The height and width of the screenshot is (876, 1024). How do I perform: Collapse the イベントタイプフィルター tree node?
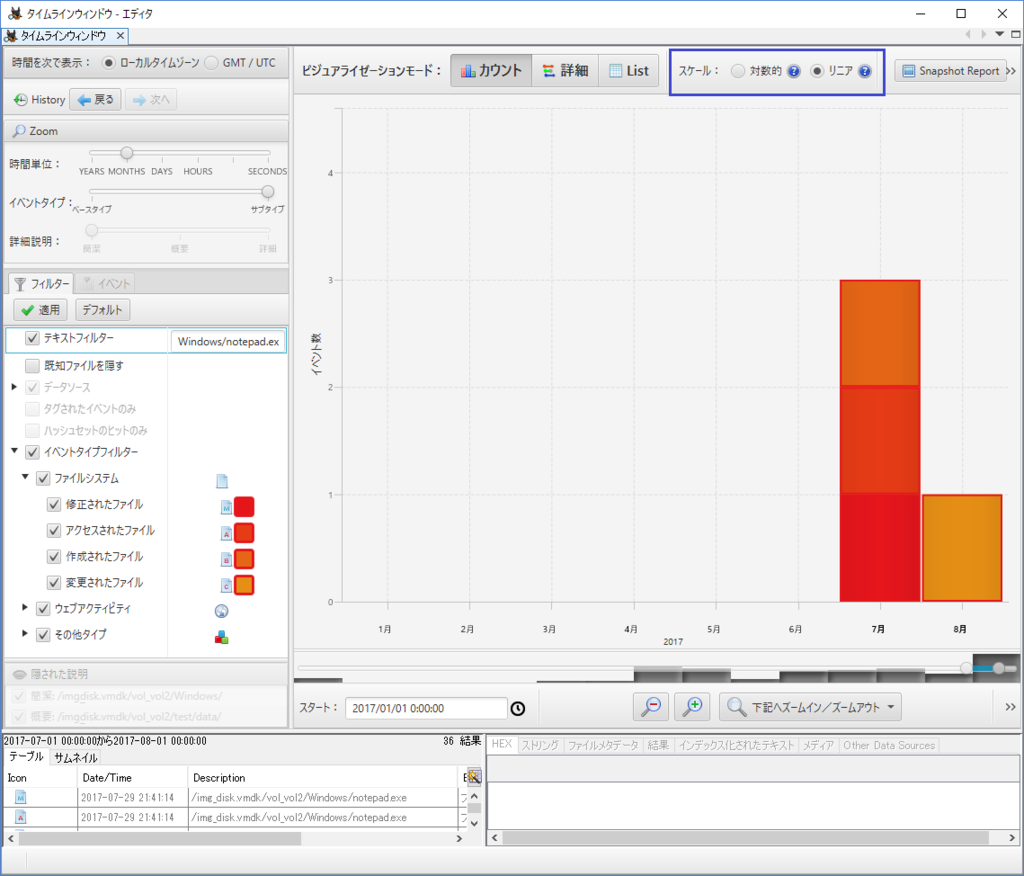point(14,451)
